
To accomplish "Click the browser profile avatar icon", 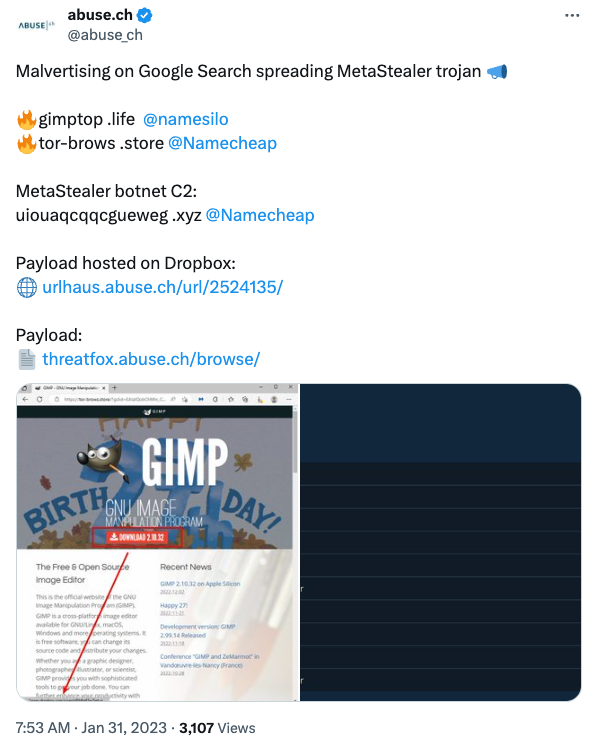I will tap(274, 400).
